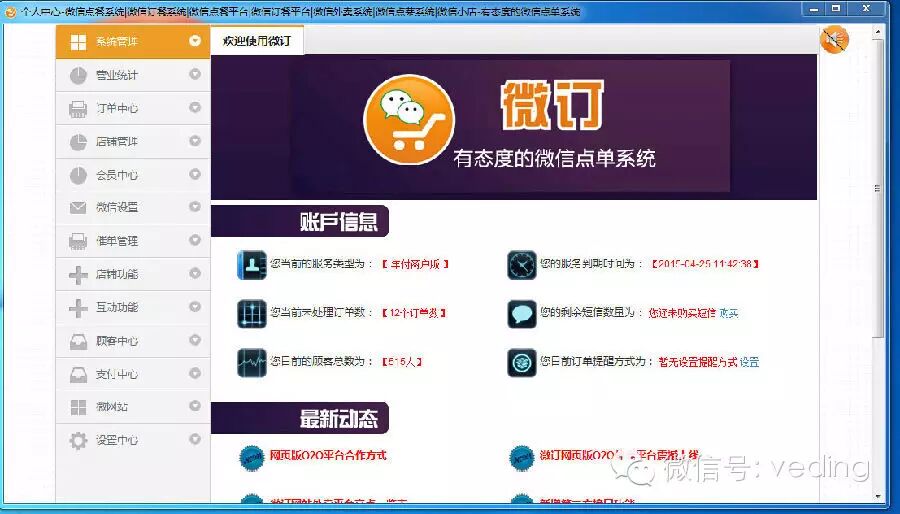Open the 设置中心 menu label
The image size is (900, 514).
tap(117, 440)
